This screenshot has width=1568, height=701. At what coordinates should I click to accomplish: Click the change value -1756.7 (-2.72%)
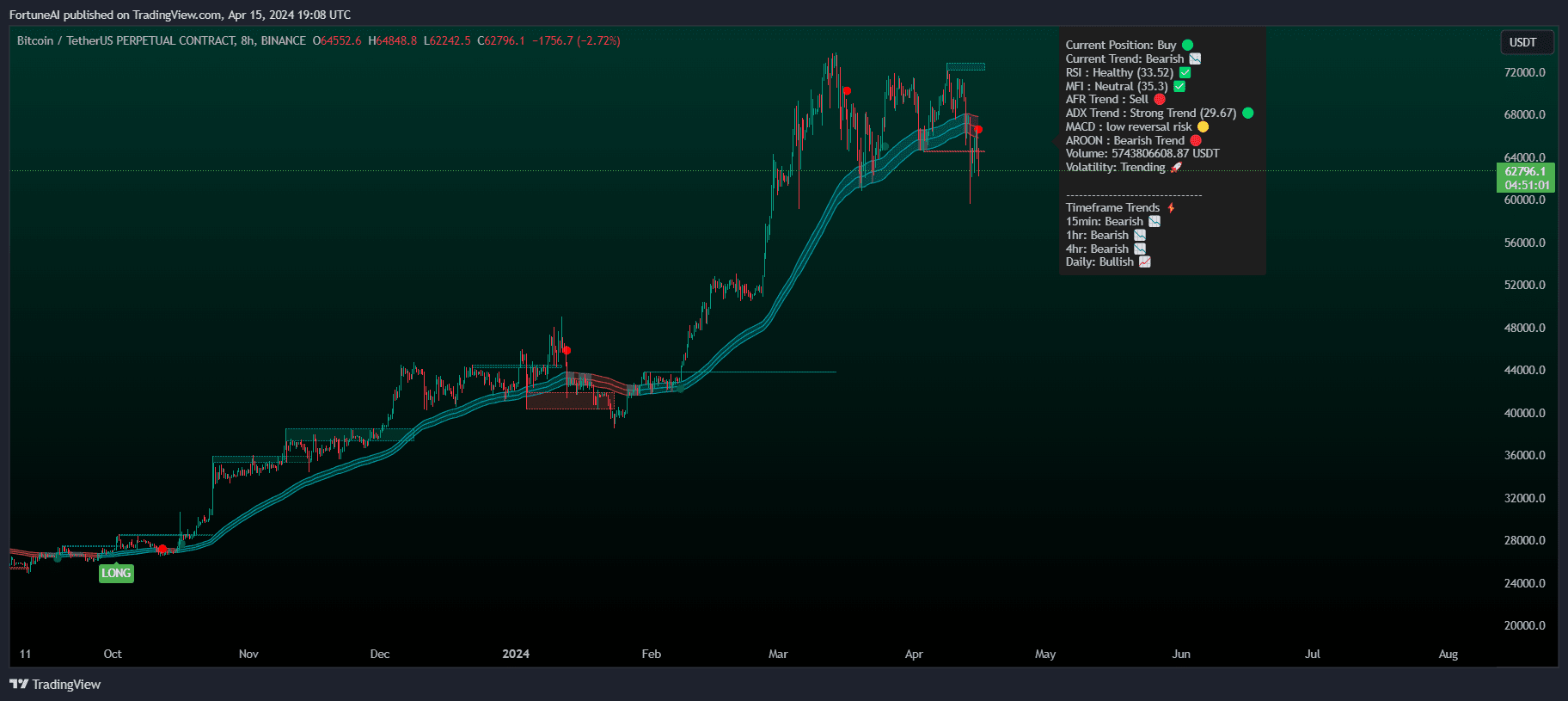(576, 40)
